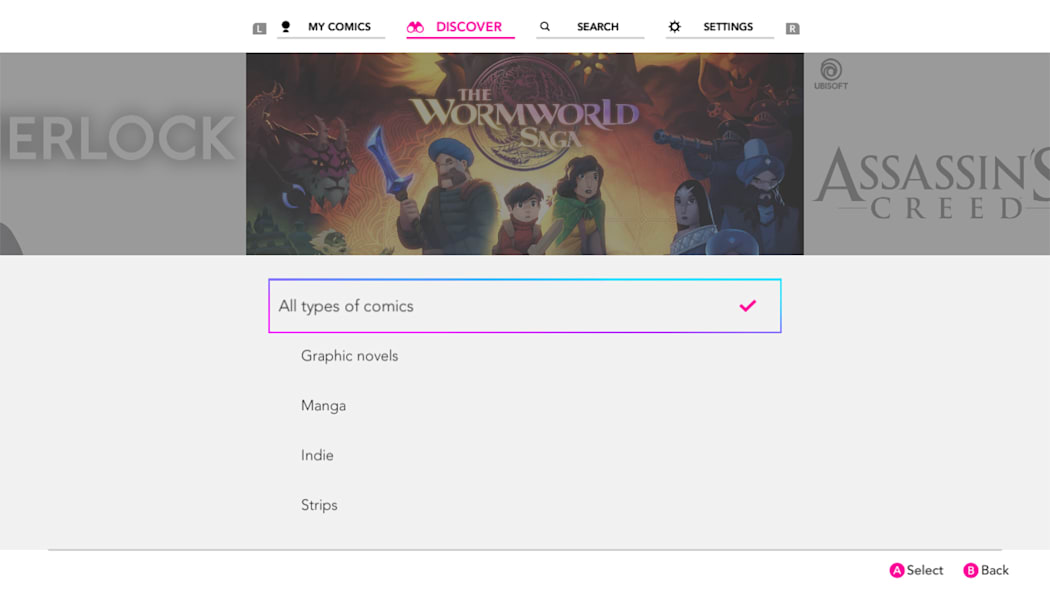This screenshot has height=591, width=1050.
Task: Click the Select button label
Action: (925, 570)
